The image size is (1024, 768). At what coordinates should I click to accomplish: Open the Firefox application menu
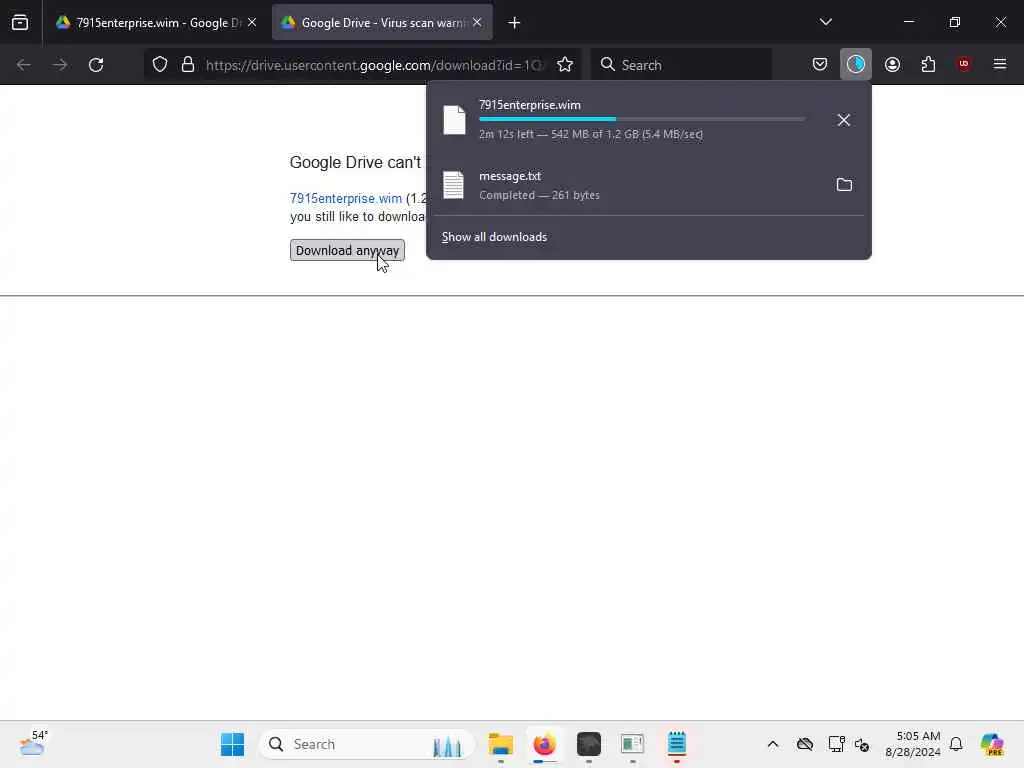(1000, 64)
